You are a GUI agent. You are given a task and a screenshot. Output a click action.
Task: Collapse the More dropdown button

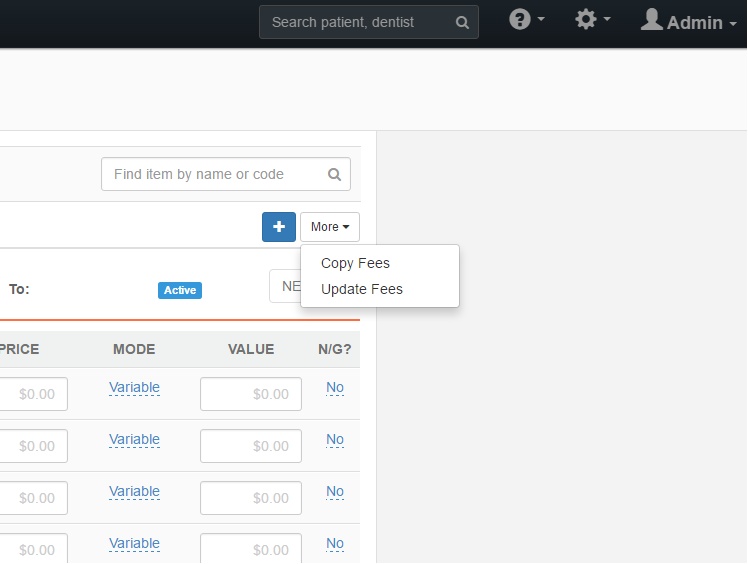click(x=329, y=227)
